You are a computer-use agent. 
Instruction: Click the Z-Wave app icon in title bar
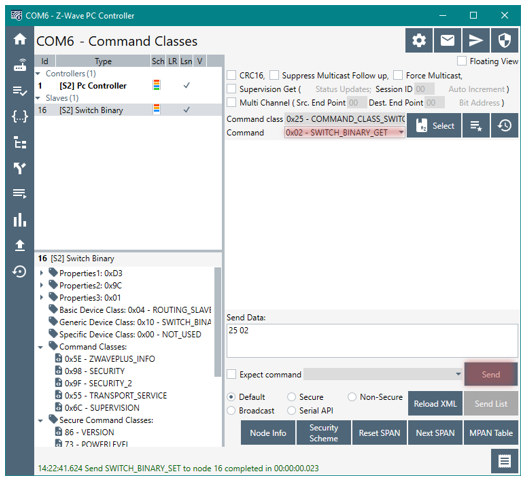click(16, 15)
